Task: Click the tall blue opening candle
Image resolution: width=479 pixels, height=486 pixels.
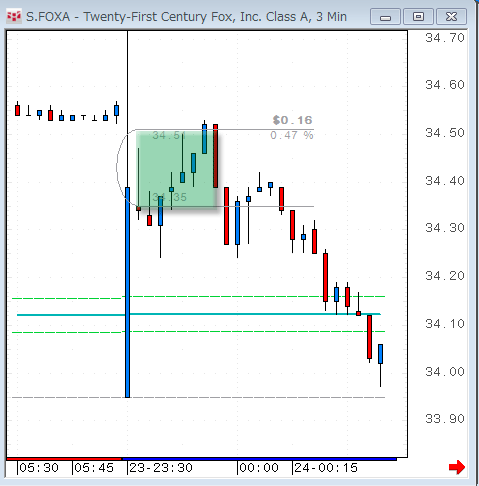Action: [x=127, y=292]
